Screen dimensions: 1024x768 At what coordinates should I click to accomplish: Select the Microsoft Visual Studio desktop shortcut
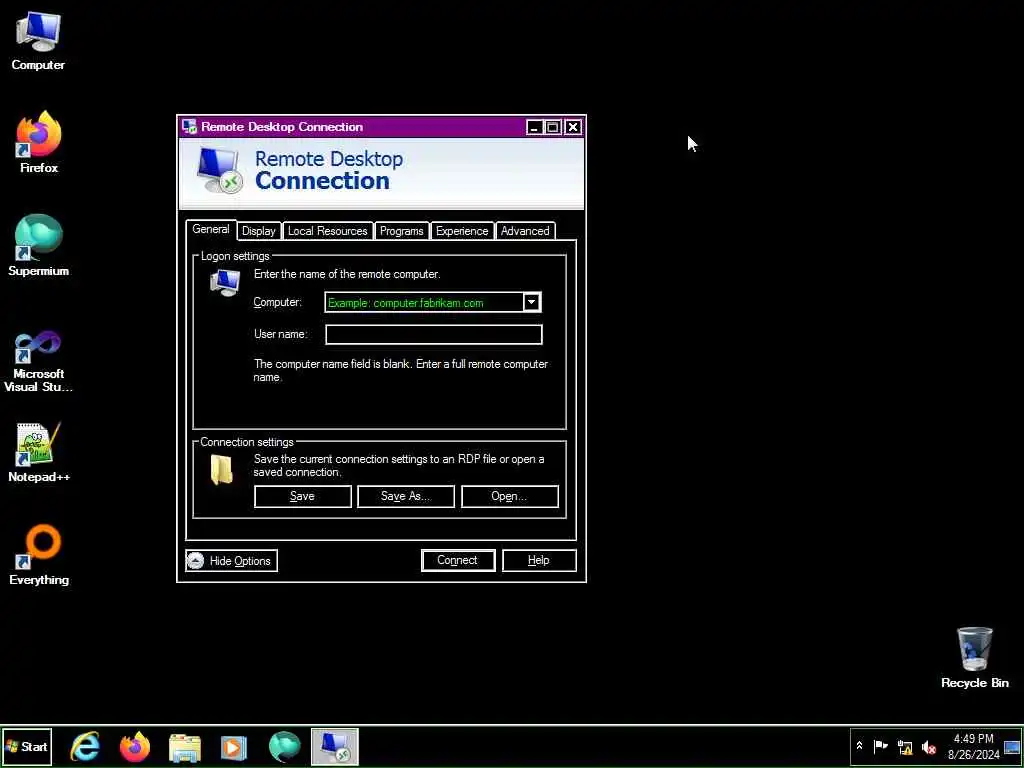39,360
